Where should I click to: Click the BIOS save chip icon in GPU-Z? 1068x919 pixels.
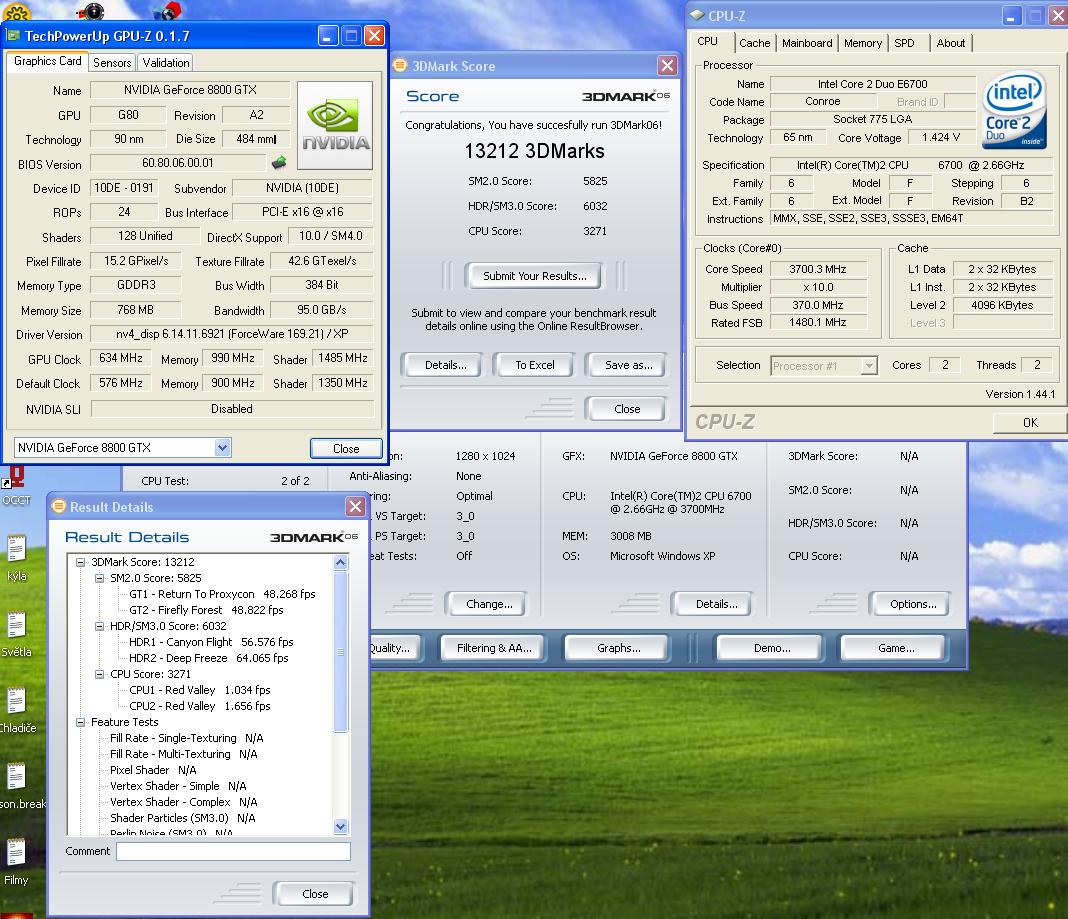(x=279, y=163)
